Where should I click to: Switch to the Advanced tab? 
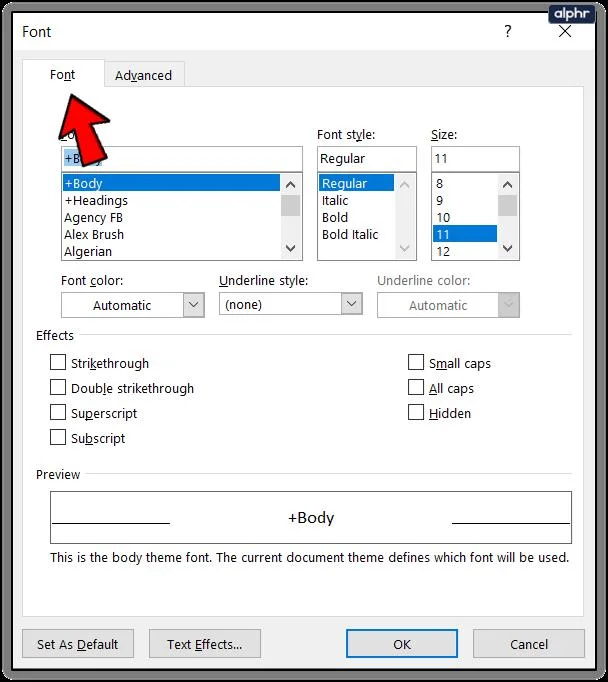coord(144,75)
